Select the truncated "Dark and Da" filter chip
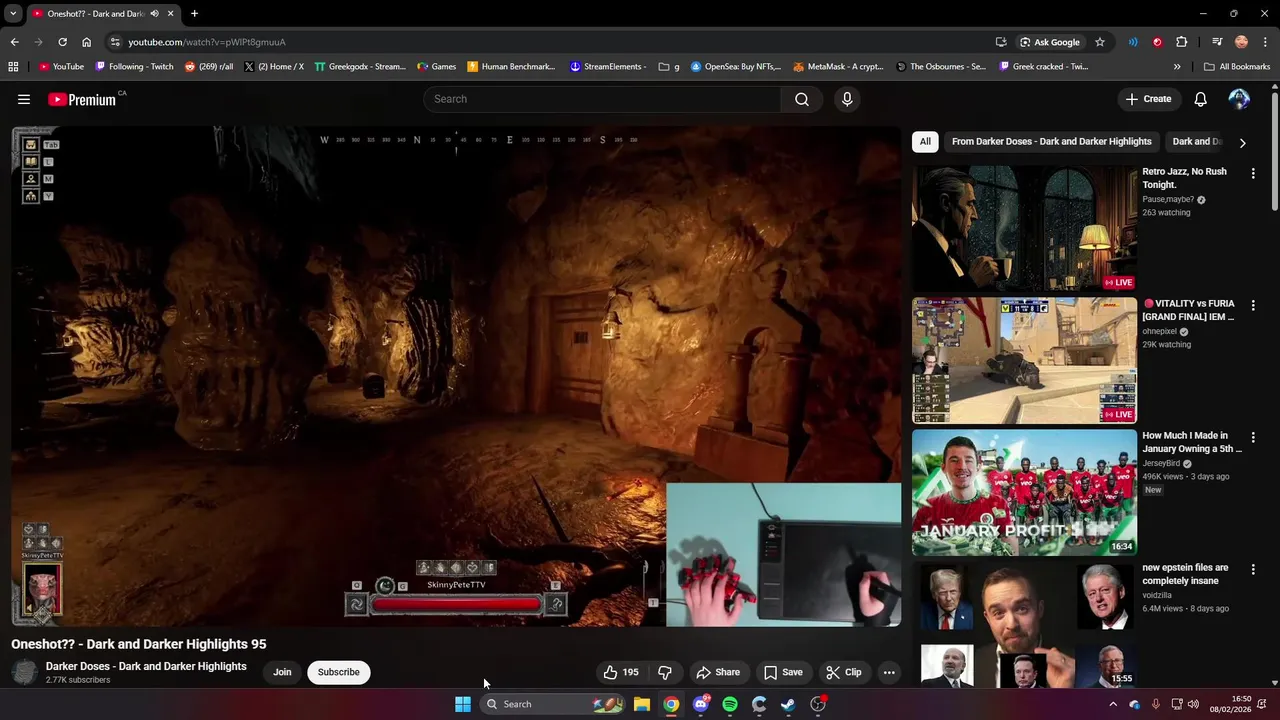 coord(1198,142)
